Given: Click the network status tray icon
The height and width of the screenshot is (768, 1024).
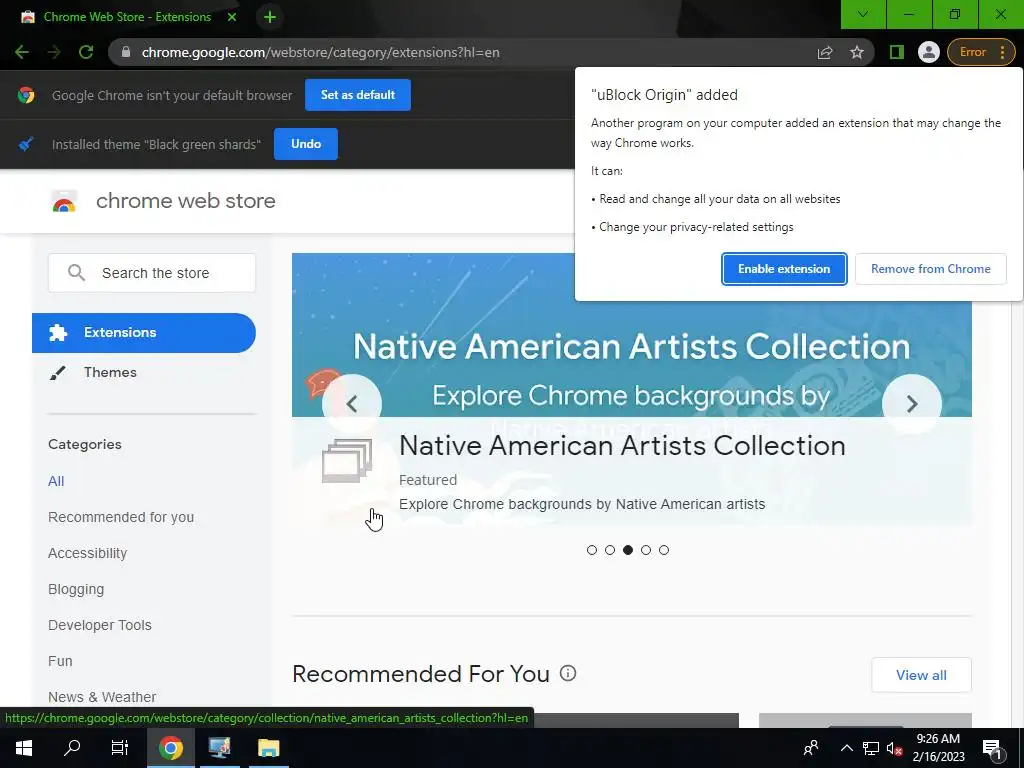Looking at the screenshot, I should pos(871,748).
